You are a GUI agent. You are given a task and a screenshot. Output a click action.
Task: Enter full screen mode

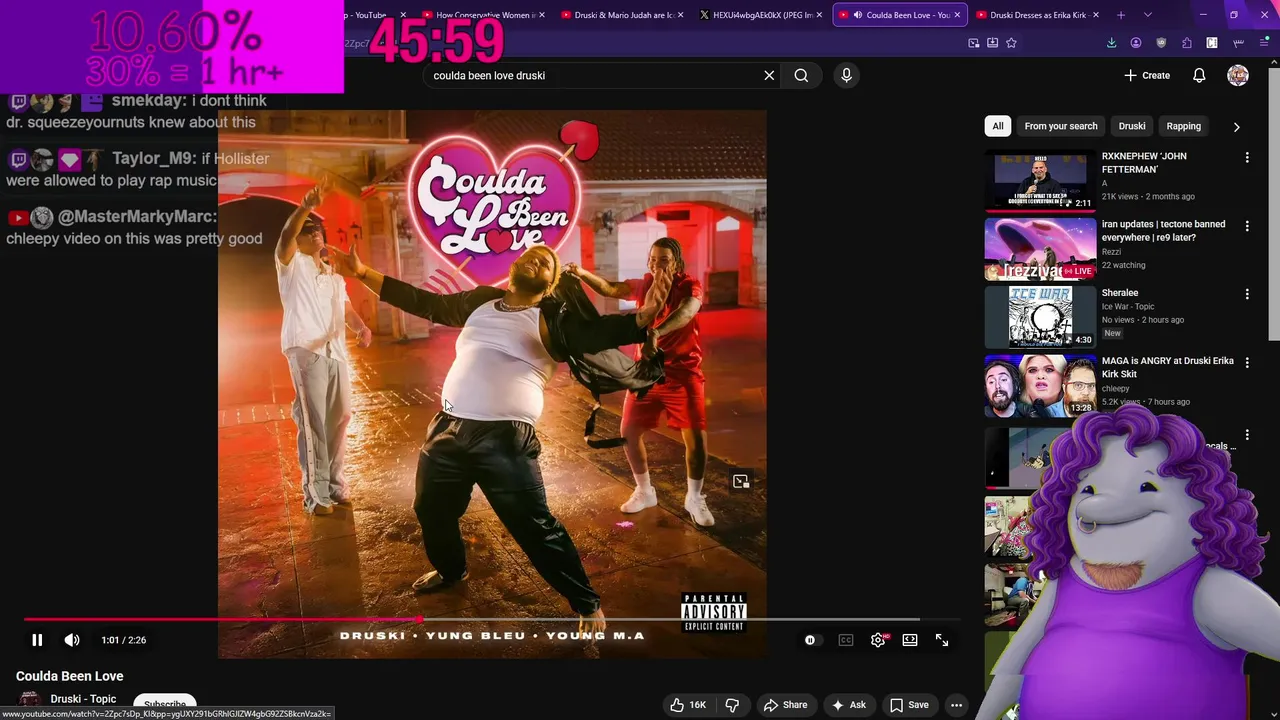pos(942,640)
